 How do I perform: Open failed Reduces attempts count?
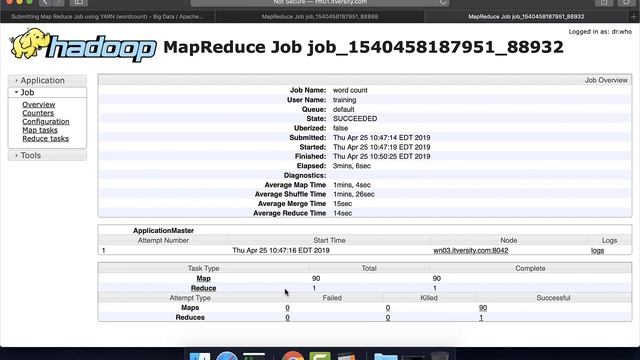coord(287,318)
